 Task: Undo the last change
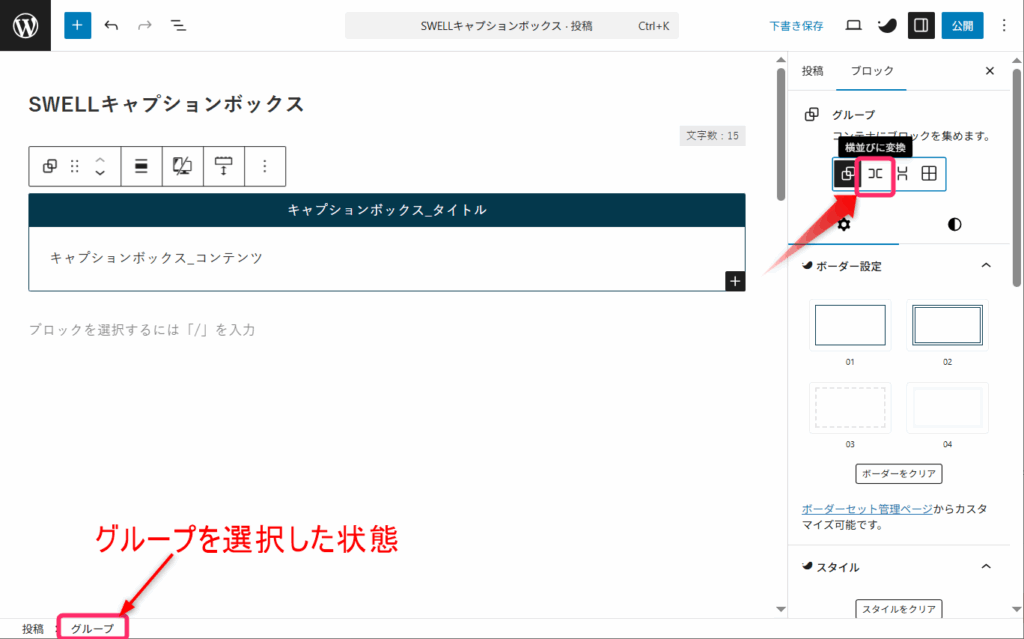[112, 25]
